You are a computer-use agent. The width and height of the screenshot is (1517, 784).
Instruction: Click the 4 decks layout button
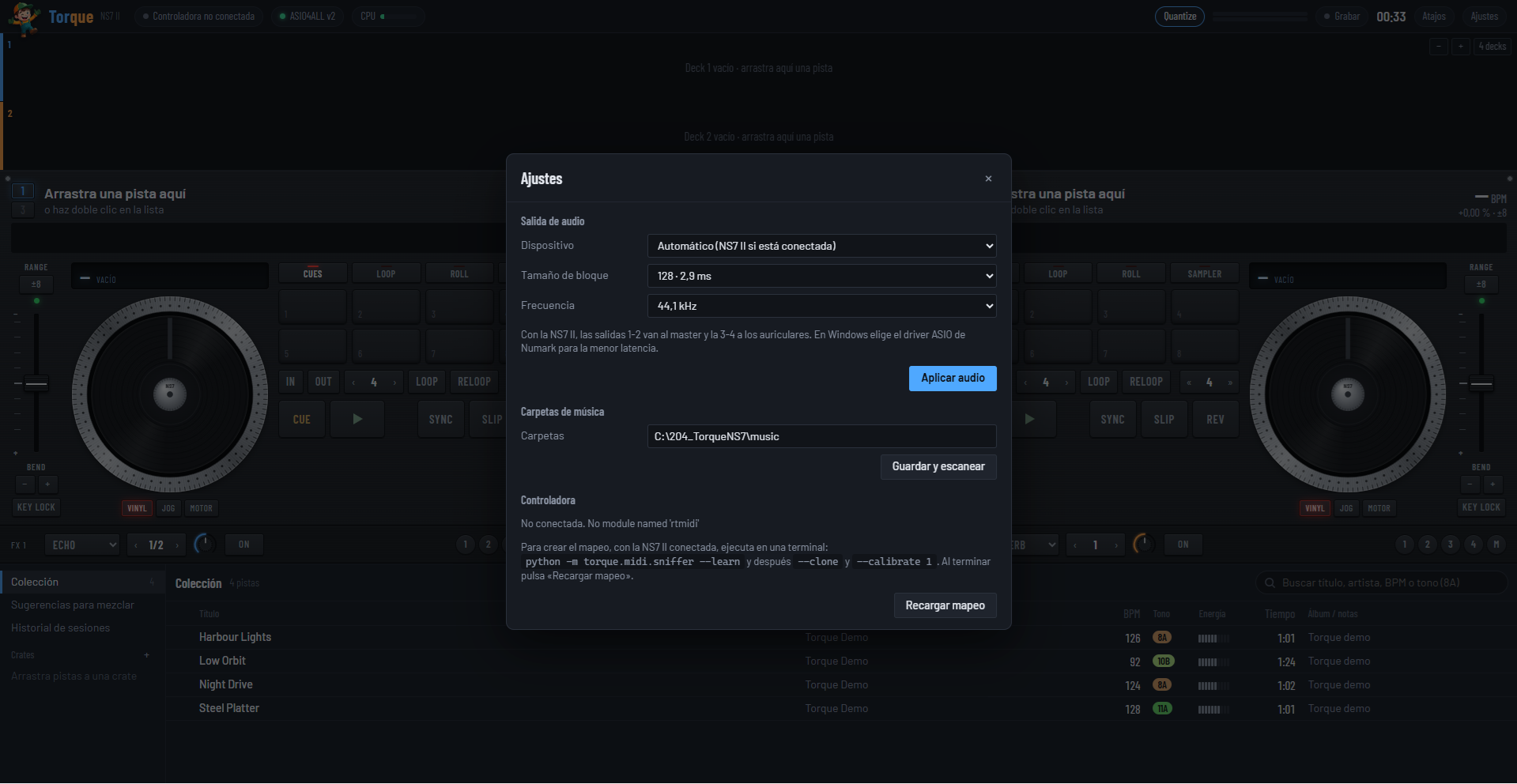tap(1492, 47)
